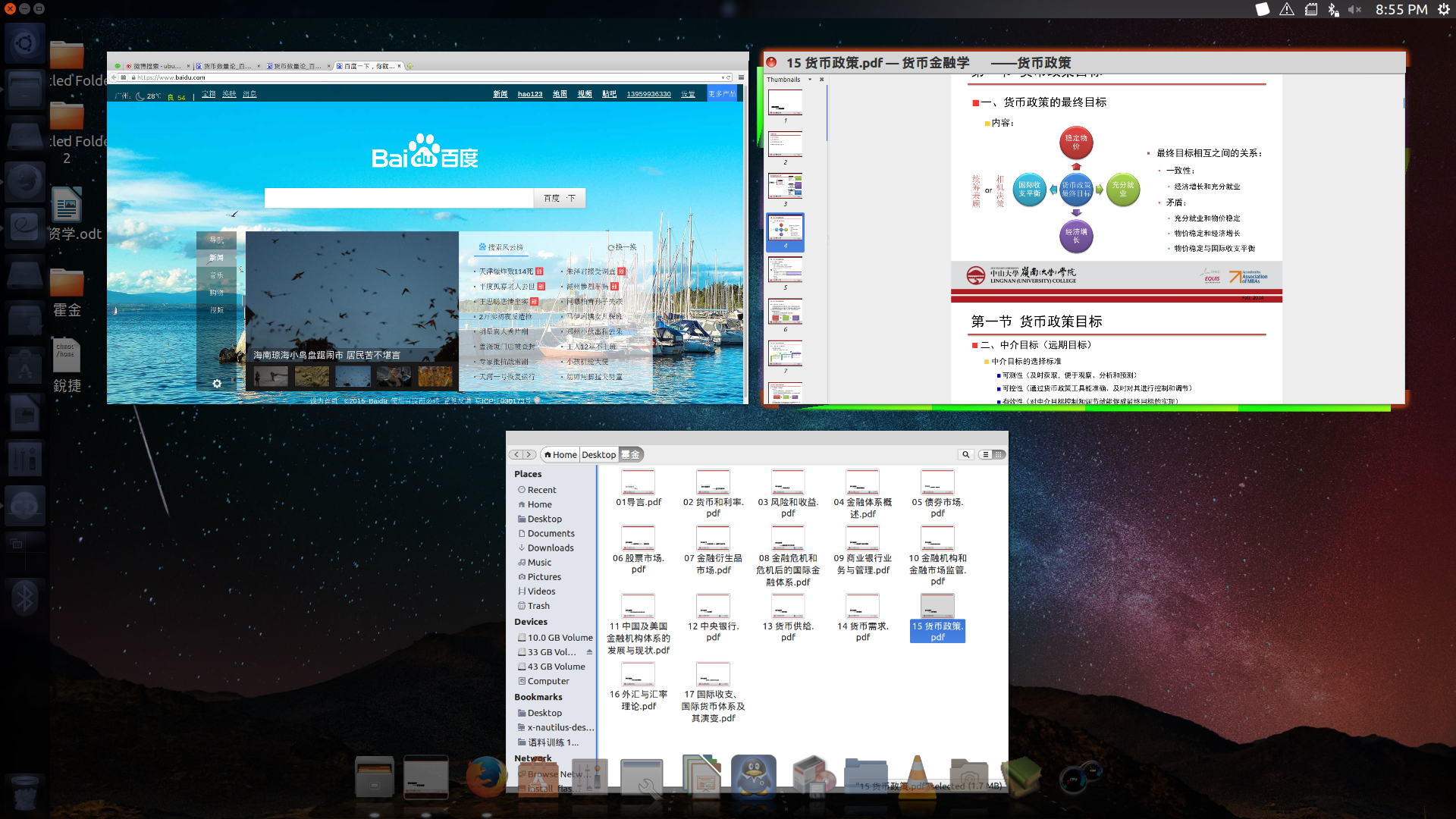Open x-nautilus-des... bookmark
1456x819 pixels.
click(x=555, y=727)
